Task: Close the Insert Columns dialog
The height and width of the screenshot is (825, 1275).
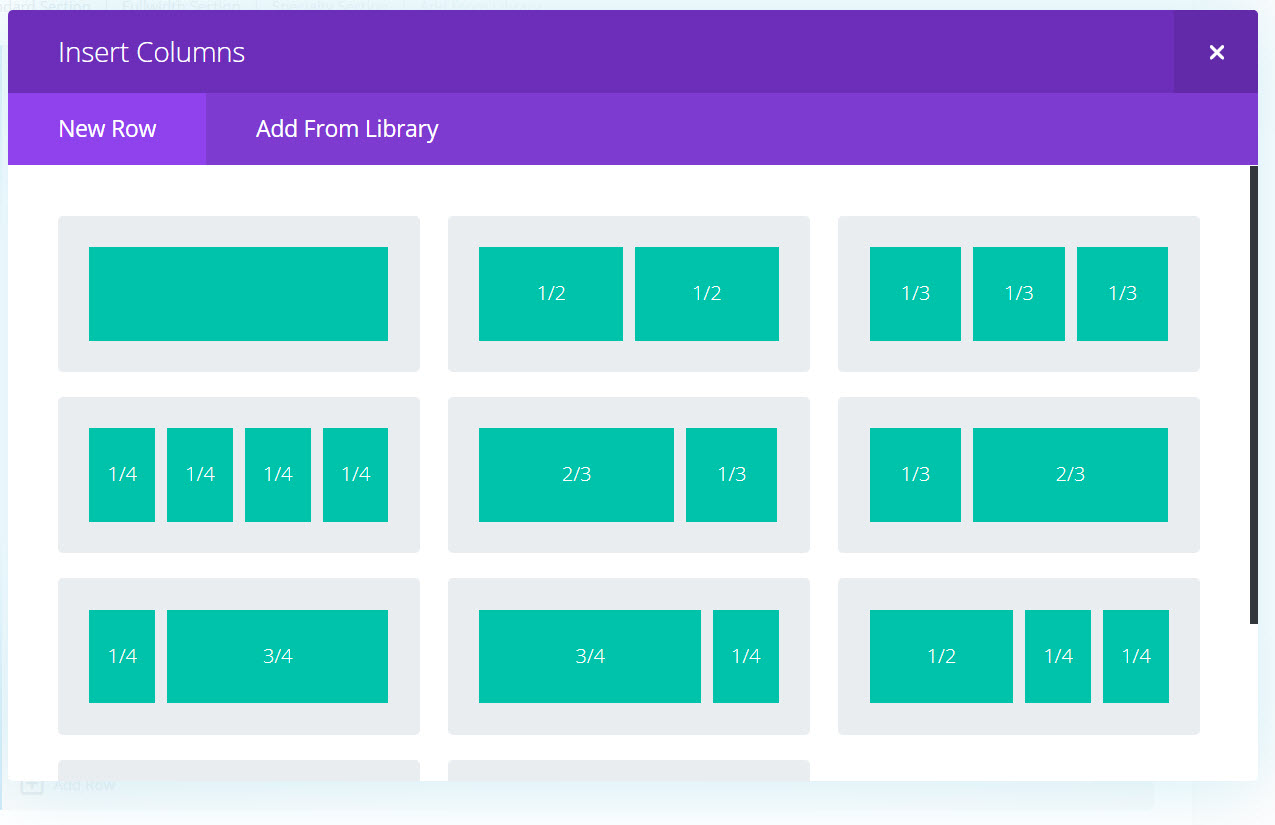Action: pos(1216,52)
